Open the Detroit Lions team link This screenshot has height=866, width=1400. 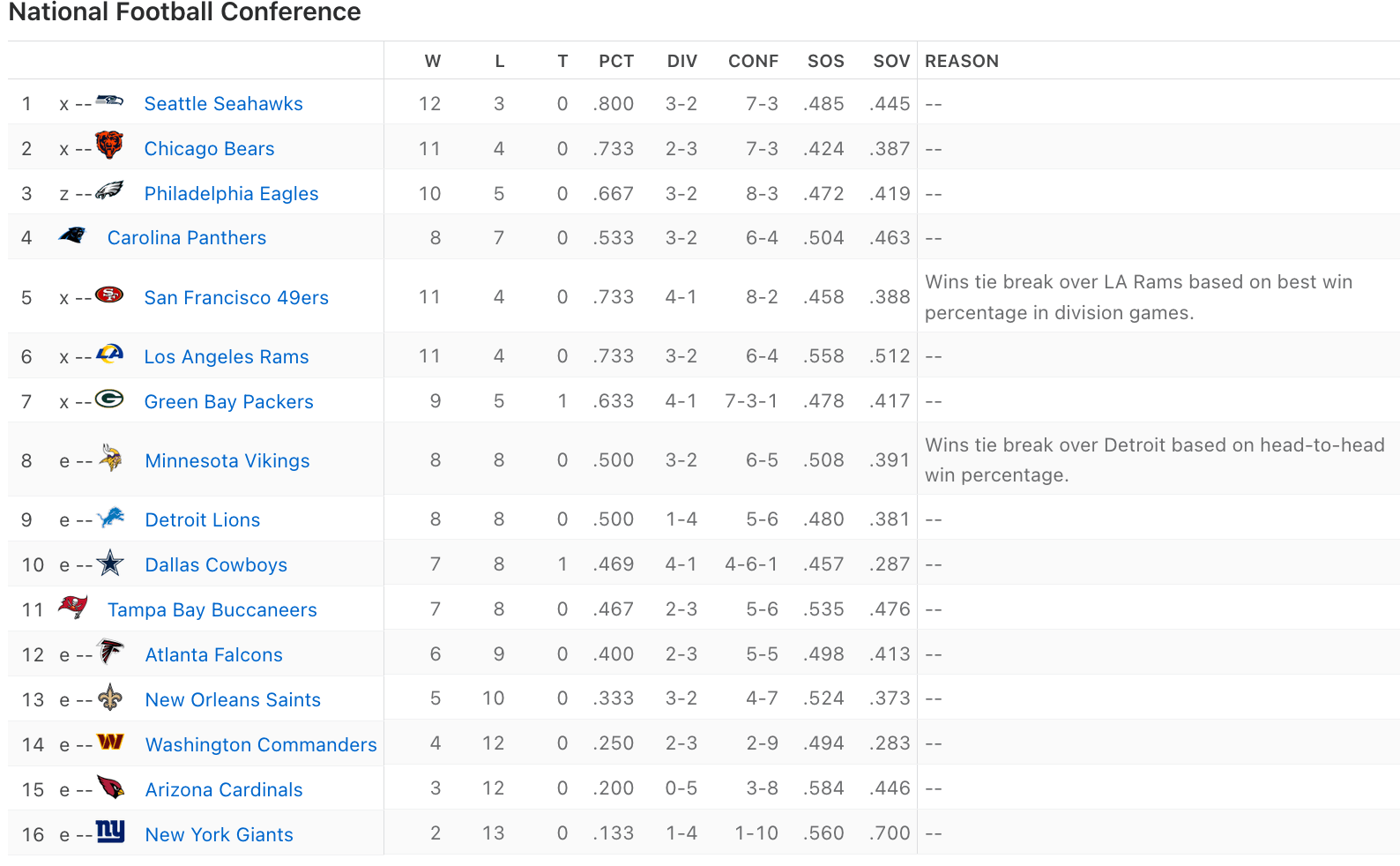pos(203,520)
